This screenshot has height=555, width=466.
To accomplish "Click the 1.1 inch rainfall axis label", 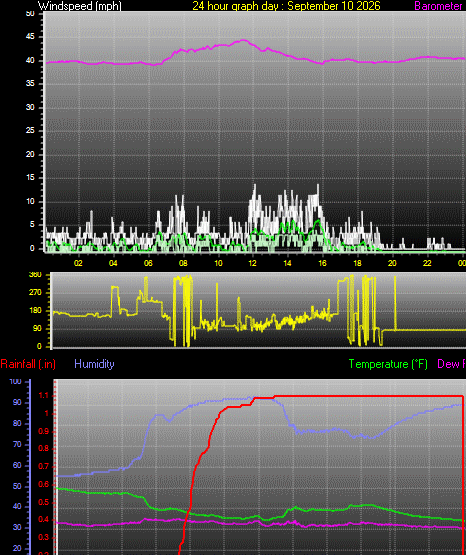I will tap(44, 396).
